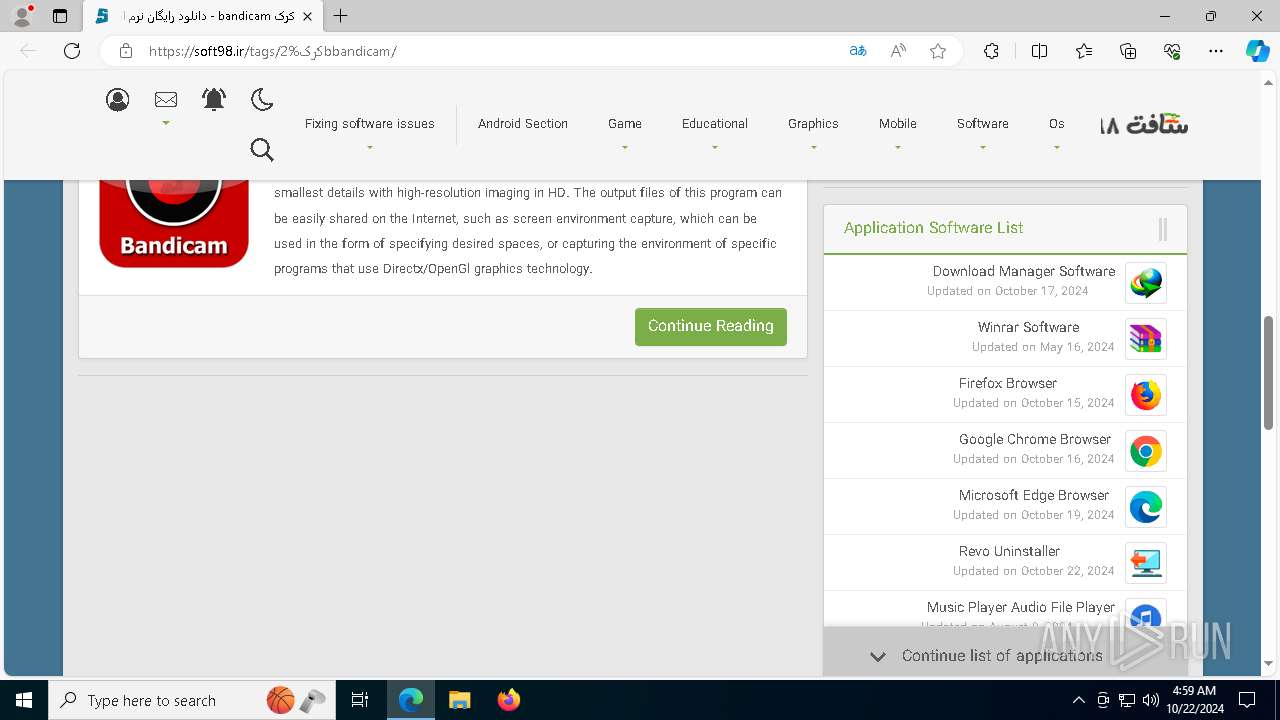View site information lock icon

pos(125,51)
